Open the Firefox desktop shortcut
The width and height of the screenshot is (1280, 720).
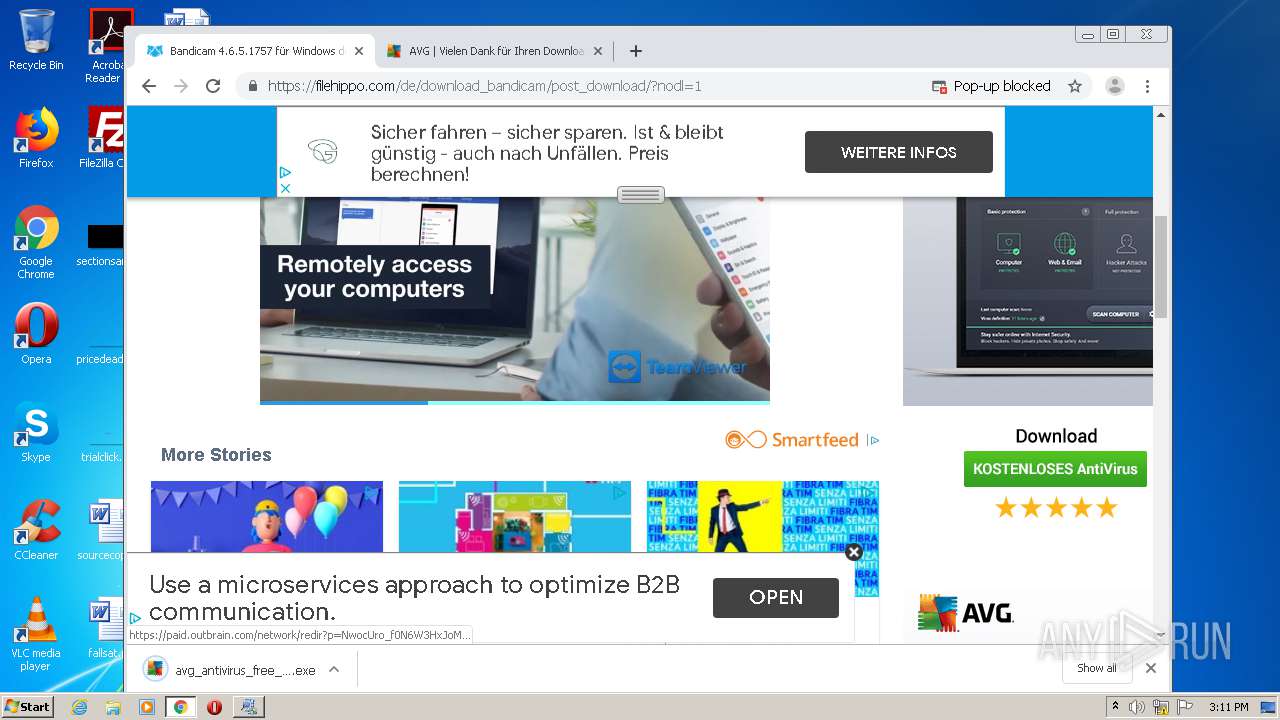coord(36,138)
